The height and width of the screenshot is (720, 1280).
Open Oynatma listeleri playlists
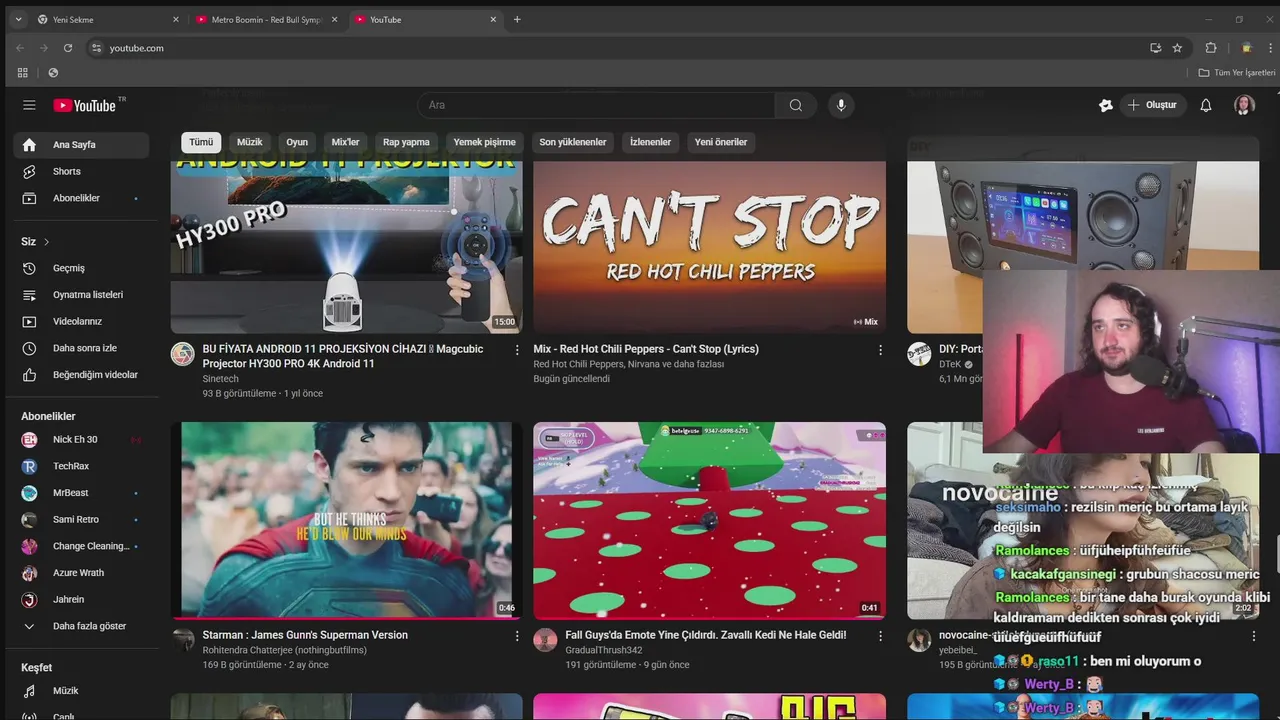[x=81, y=295]
